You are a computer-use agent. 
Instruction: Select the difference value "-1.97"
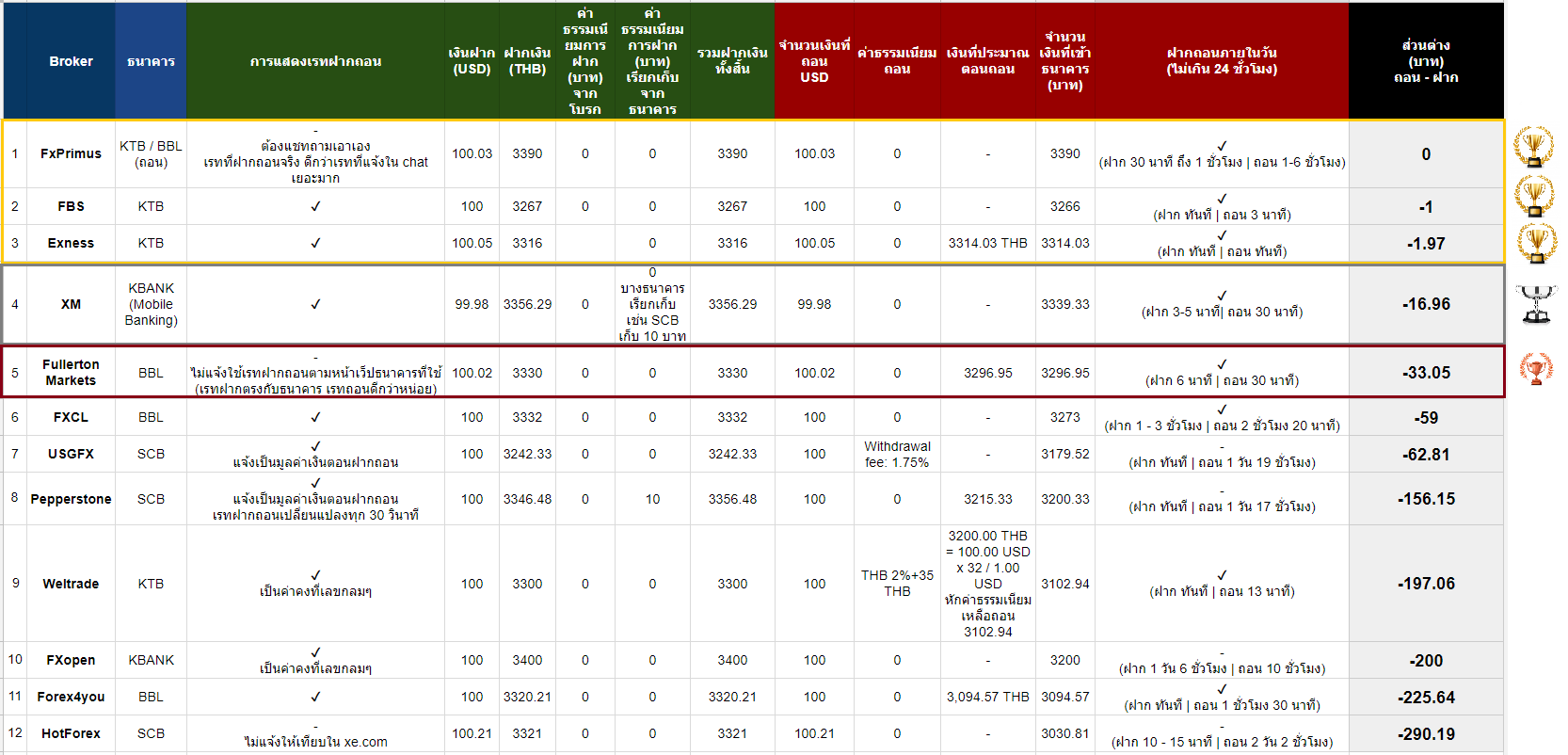point(1426,244)
